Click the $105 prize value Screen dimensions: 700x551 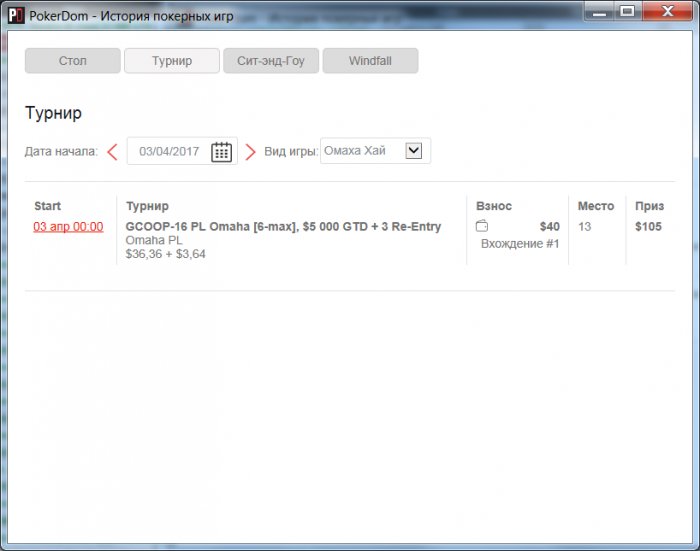click(x=648, y=226)
